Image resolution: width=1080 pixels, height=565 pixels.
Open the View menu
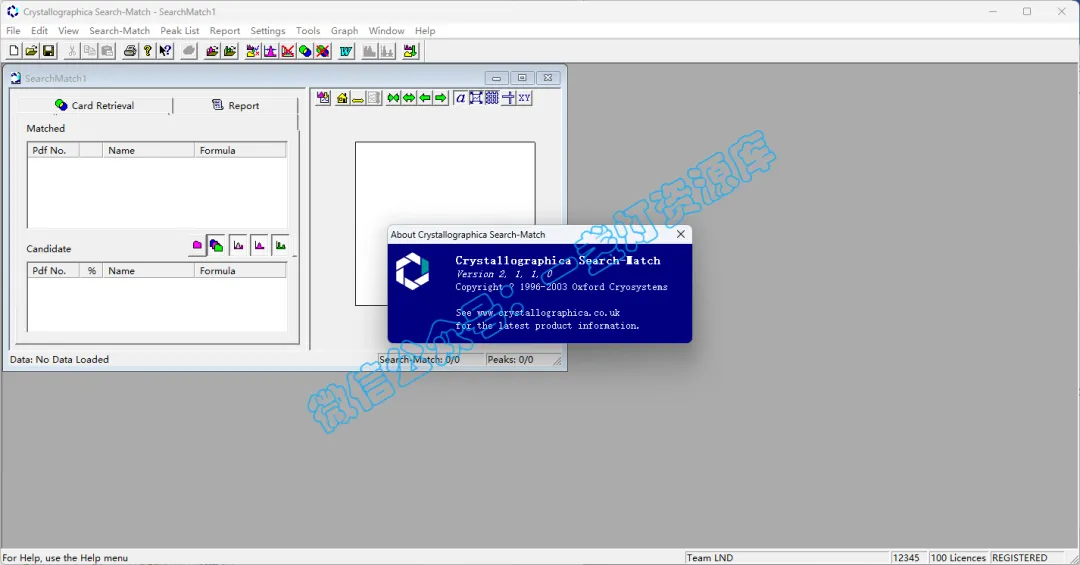[x=68, y=30]
